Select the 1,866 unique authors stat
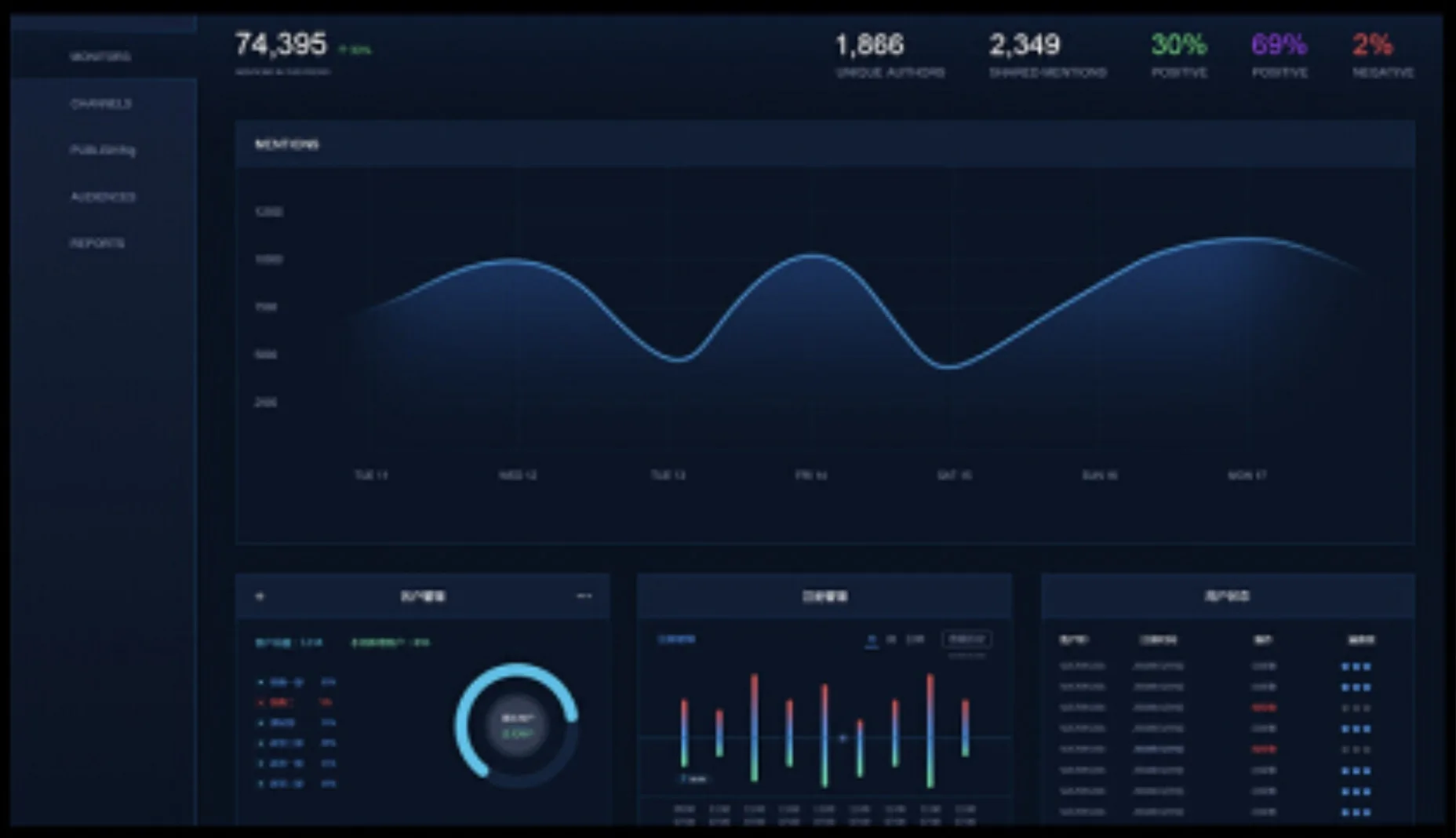The height and width of the screenshot is (838, 1456). [x=869, y=45]
